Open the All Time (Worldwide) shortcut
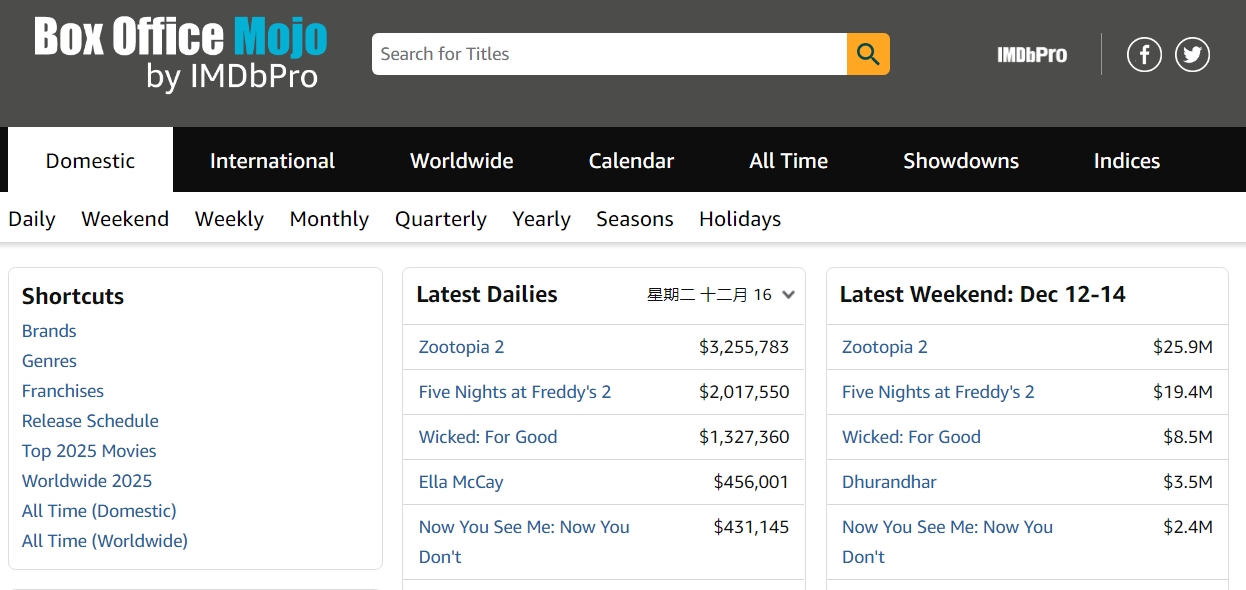Viewport: 1246px width, 590px height. click(x=105, y=541)
